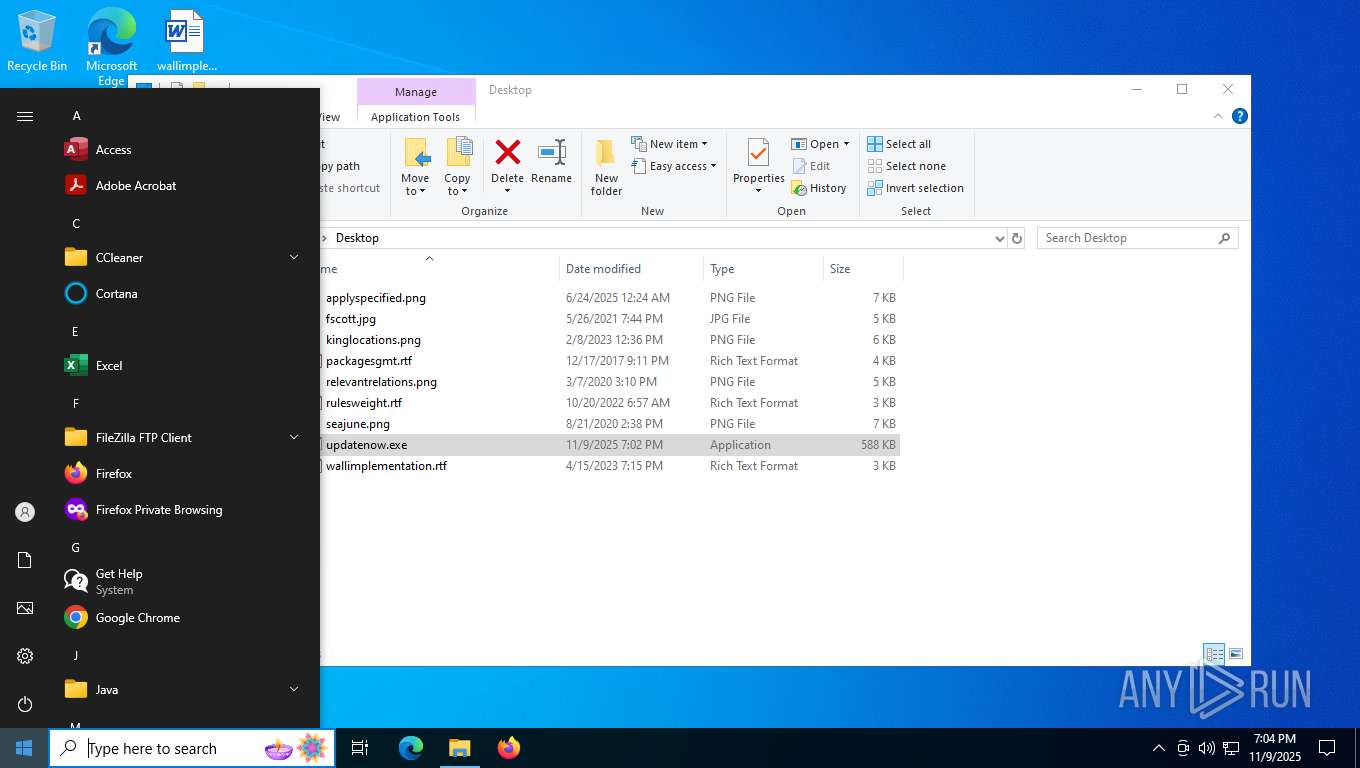1360x768 pixels.
Task: Click the red Delete icon
Action: [508, 153]
